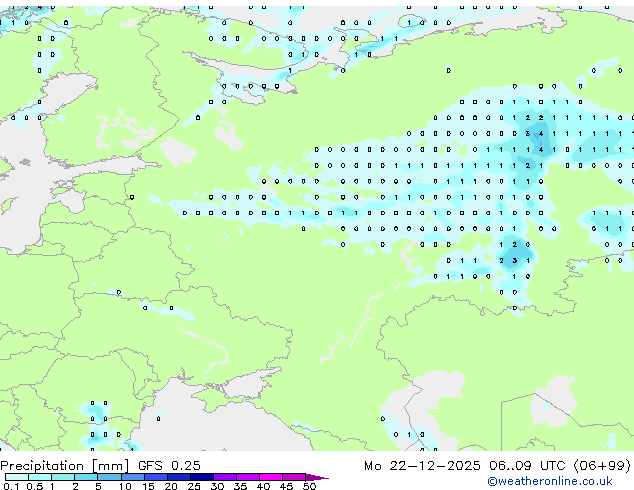
Task: Click the legend arrow tip beyond 50 mm
Action: (x=317, y=477)
